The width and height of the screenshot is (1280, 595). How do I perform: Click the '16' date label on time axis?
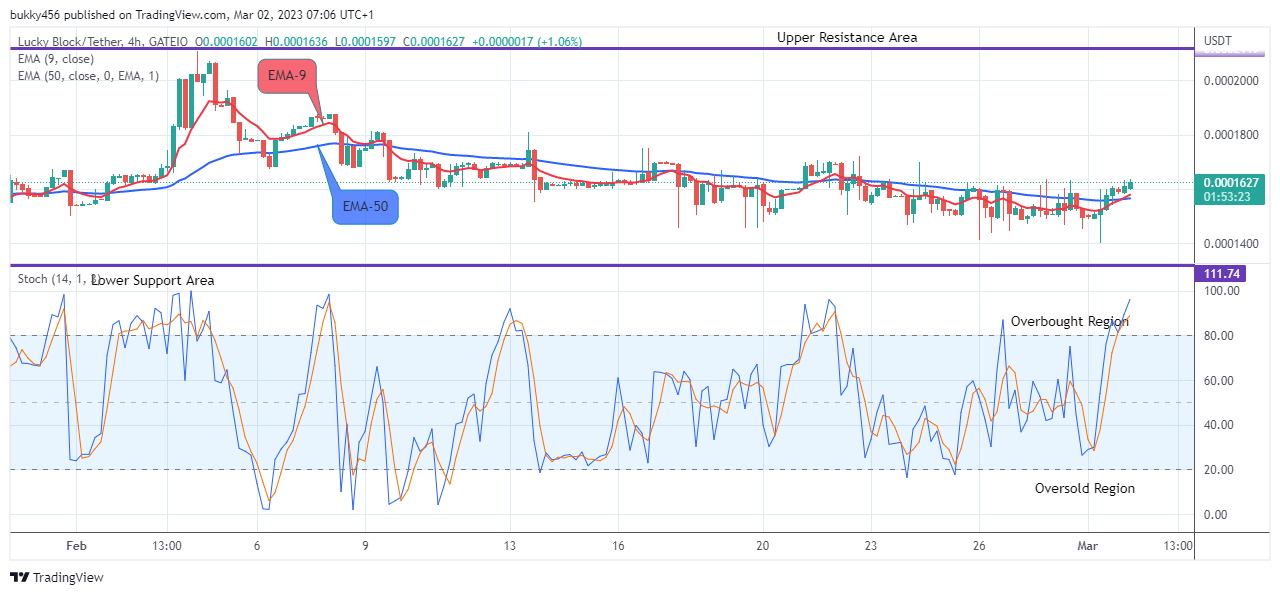[x=620, y=546]
